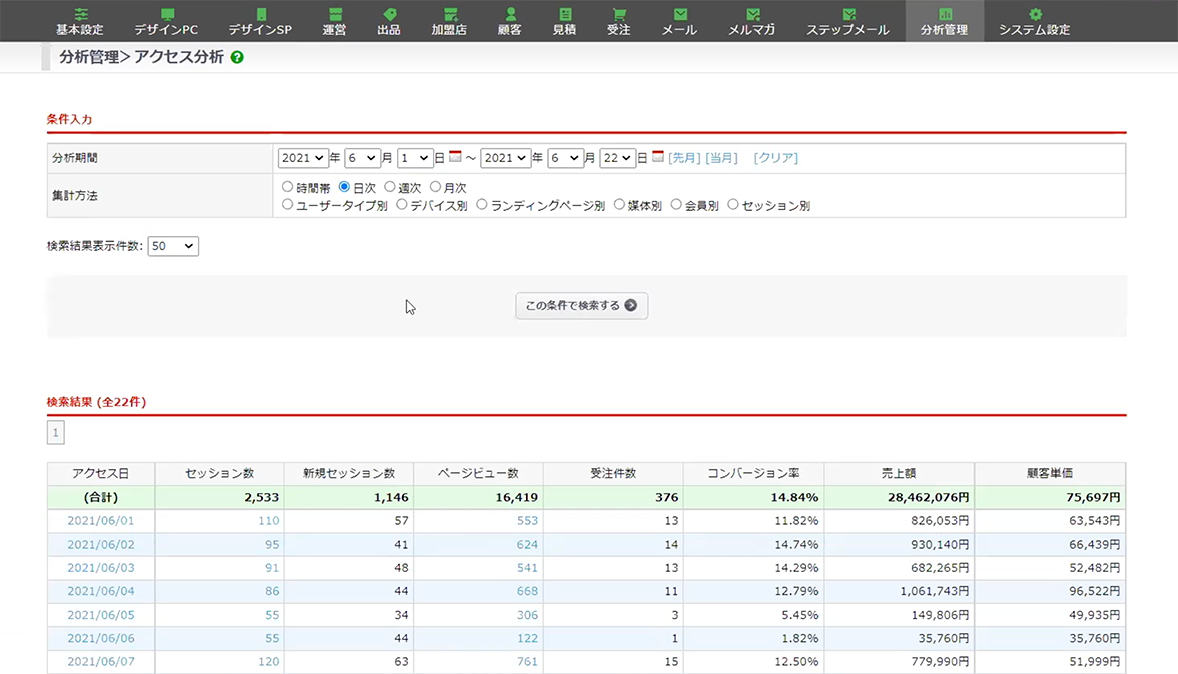Expand the start year dropdown
This screenshot has width=1178, height=674.
point(303,158)
